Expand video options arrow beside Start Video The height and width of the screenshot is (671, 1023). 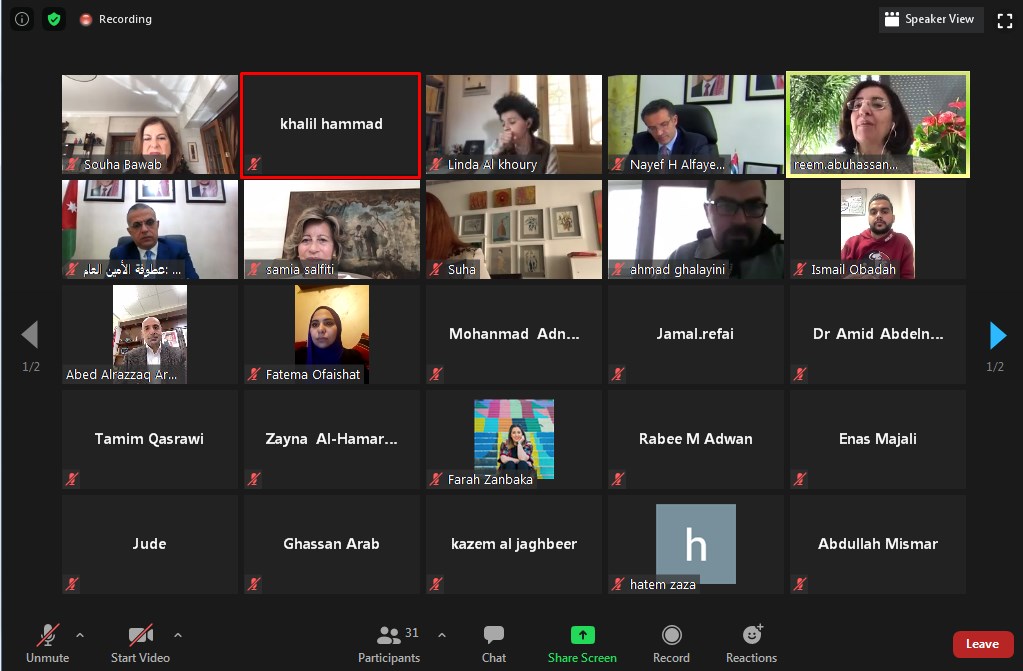(x=178, y=635)
